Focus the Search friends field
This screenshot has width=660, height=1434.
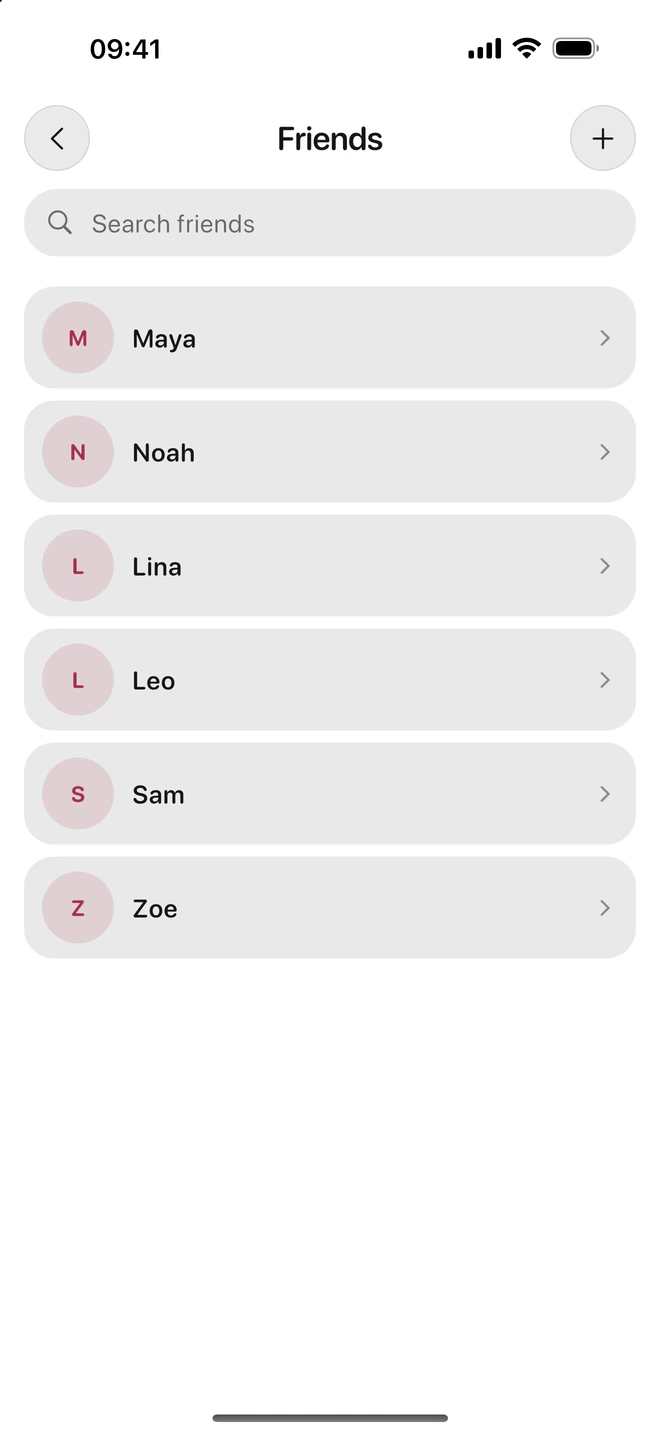(x=330, y=223)
